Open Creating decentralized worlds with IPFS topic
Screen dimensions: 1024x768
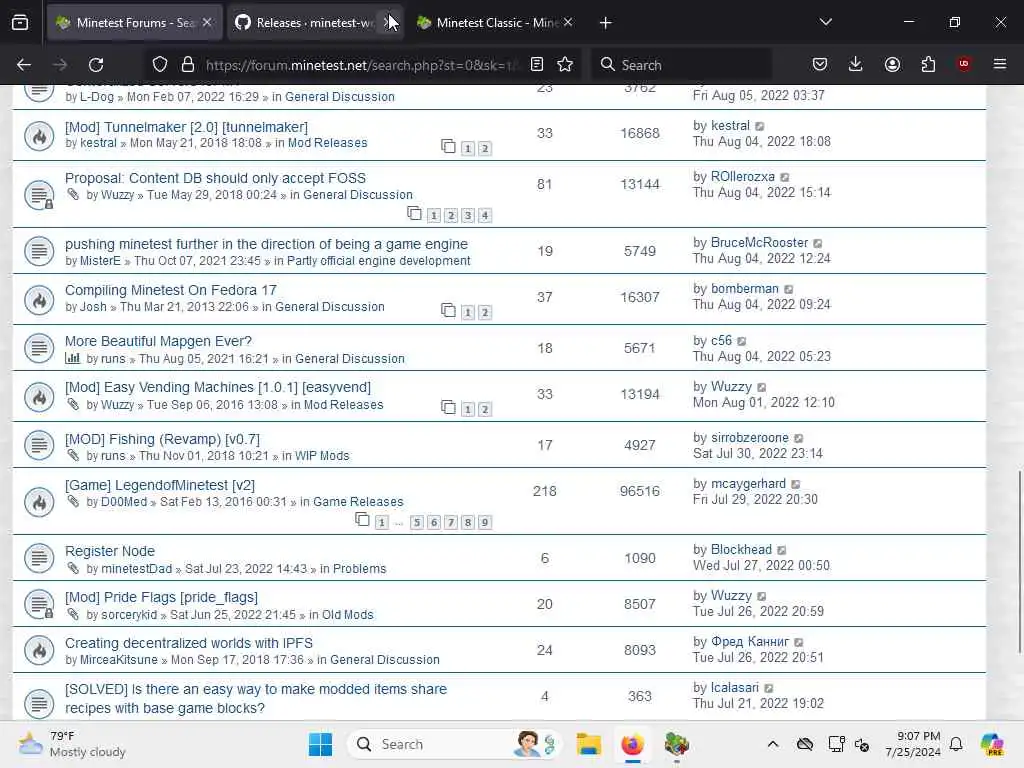coord(189,643)
